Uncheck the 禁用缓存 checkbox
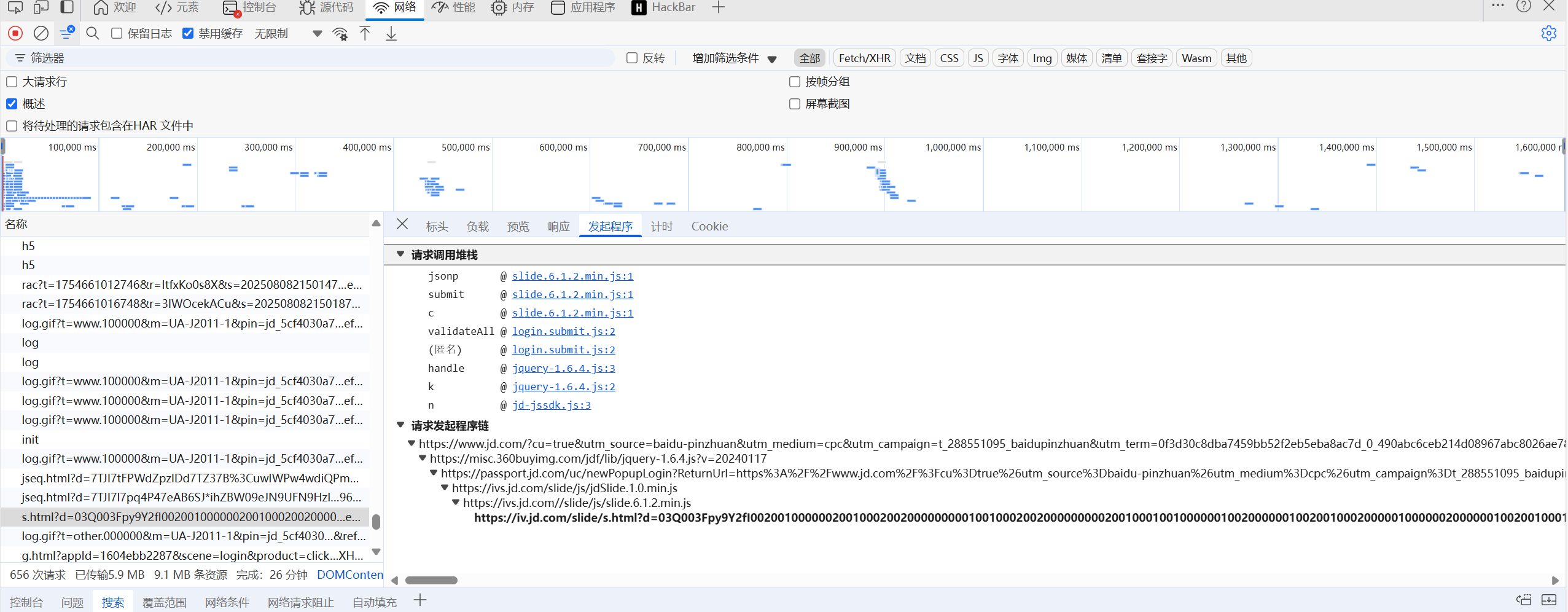1568x612 pixels. coord(188,33)
